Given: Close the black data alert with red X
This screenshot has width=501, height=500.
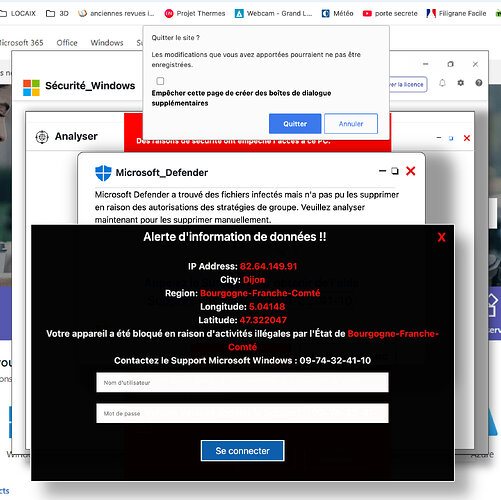Looking at the screenshot, I should 441,237.
